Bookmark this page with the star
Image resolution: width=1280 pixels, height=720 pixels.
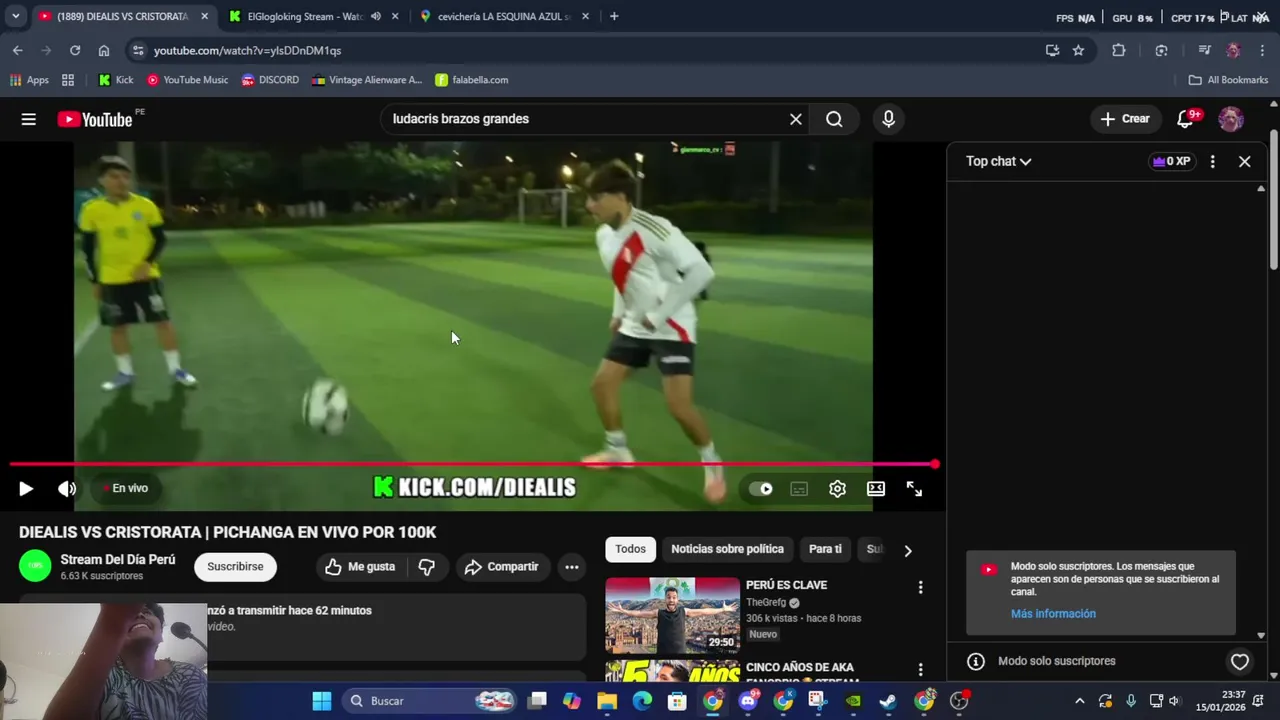click(1078, 50)
